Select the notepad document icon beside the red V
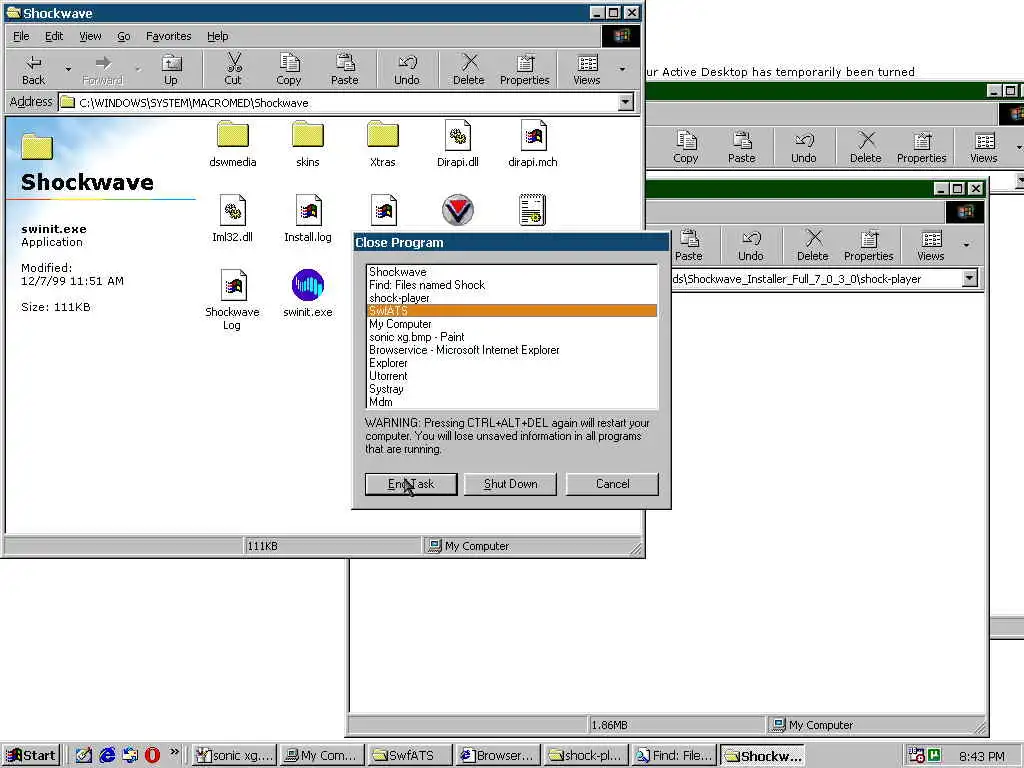The image size is (1024, 768). tap(532, 210)
